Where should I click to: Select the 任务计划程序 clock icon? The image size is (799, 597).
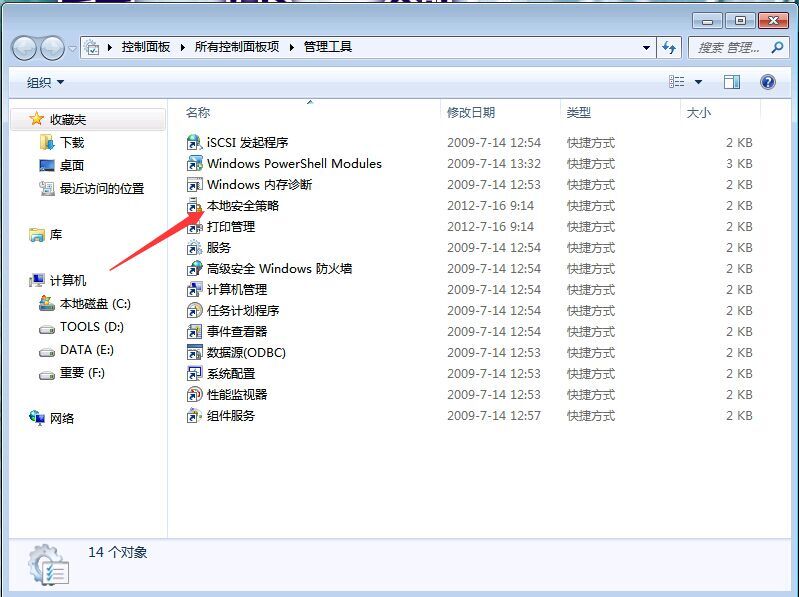[x=195, y=311]
